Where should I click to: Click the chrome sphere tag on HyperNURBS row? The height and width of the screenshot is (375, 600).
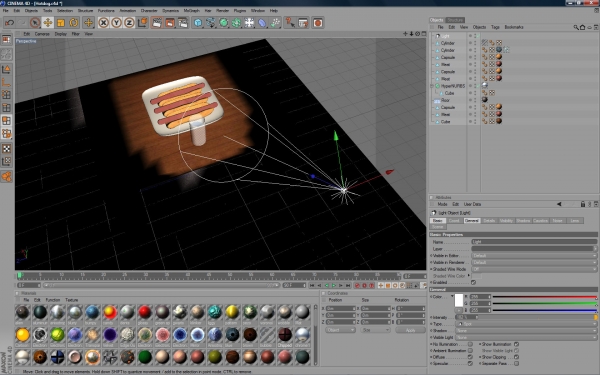485,85
